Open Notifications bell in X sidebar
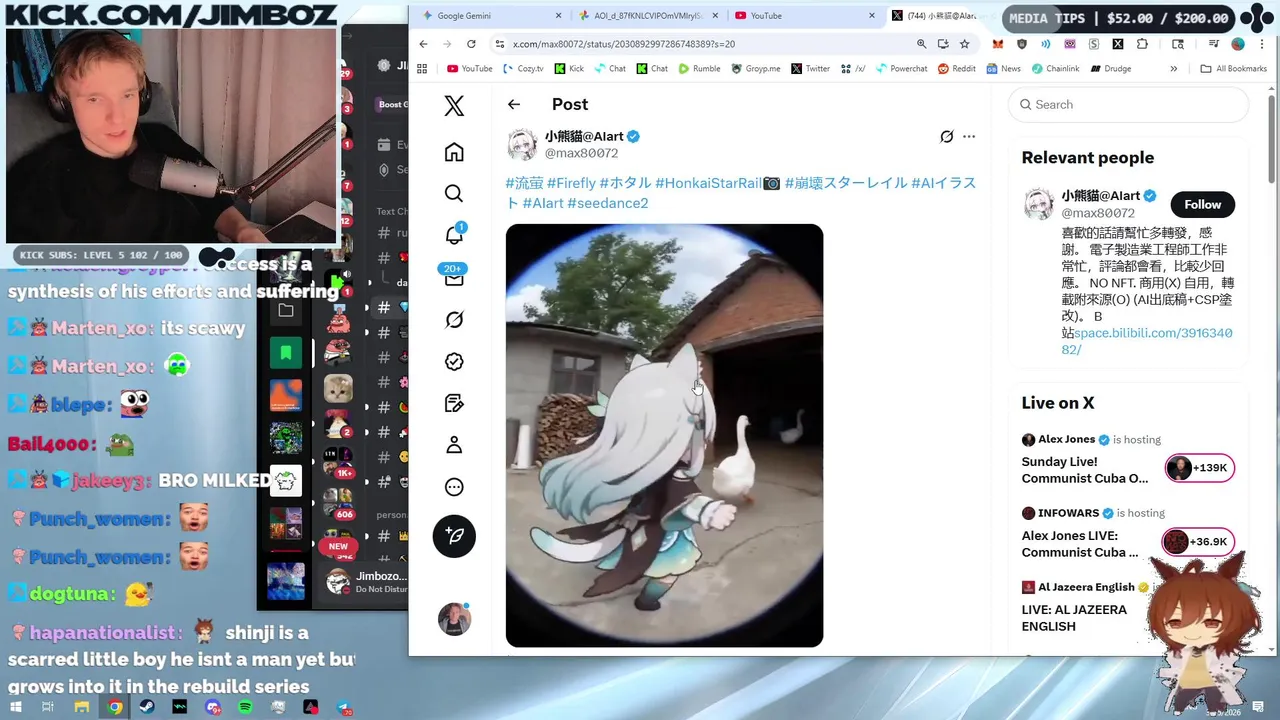The image size is (1280, 720). pos(454,235)
